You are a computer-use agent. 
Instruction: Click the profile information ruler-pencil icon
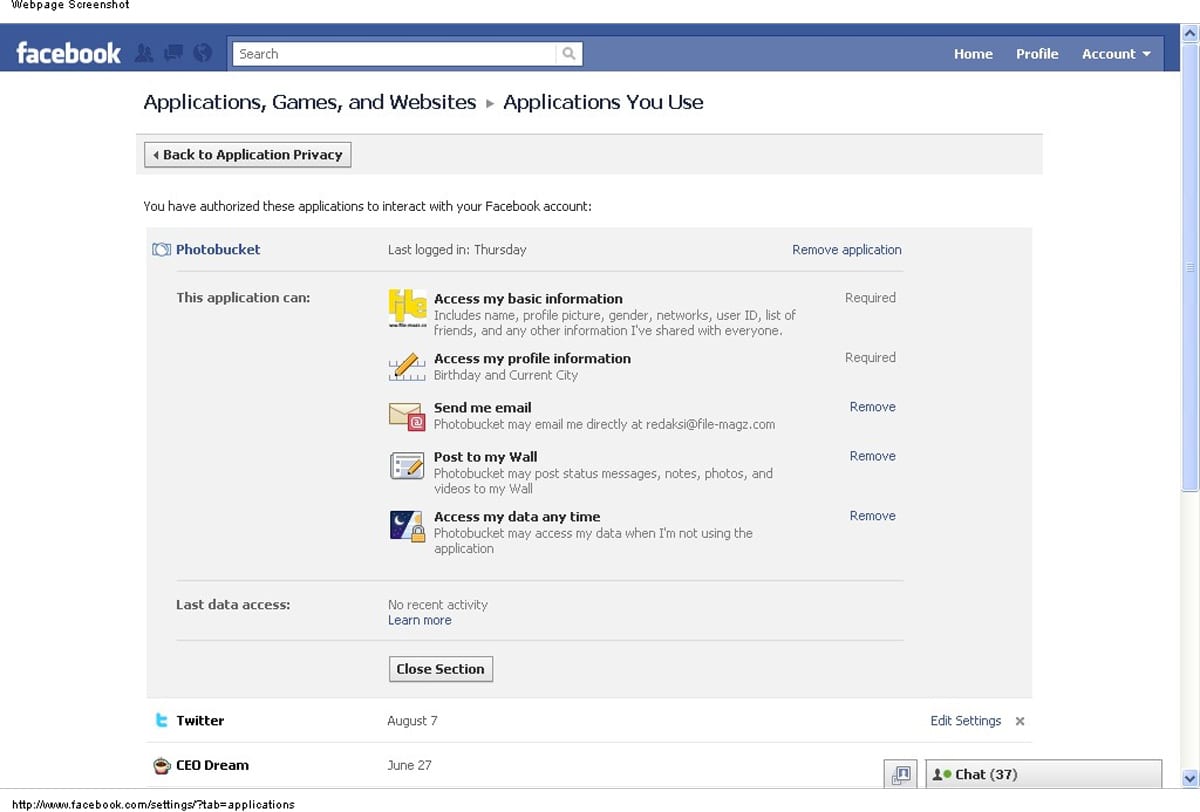tap(407, 367)
